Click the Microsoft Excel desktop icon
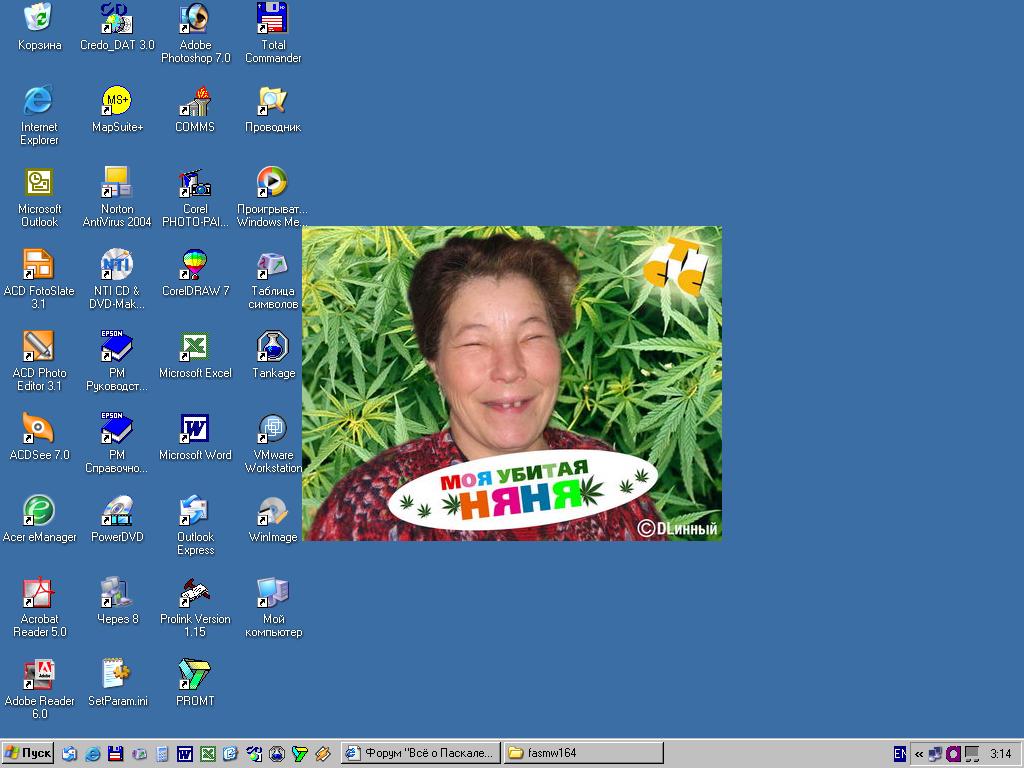This screenshot has width=1024, height=768. coord(195,346)
